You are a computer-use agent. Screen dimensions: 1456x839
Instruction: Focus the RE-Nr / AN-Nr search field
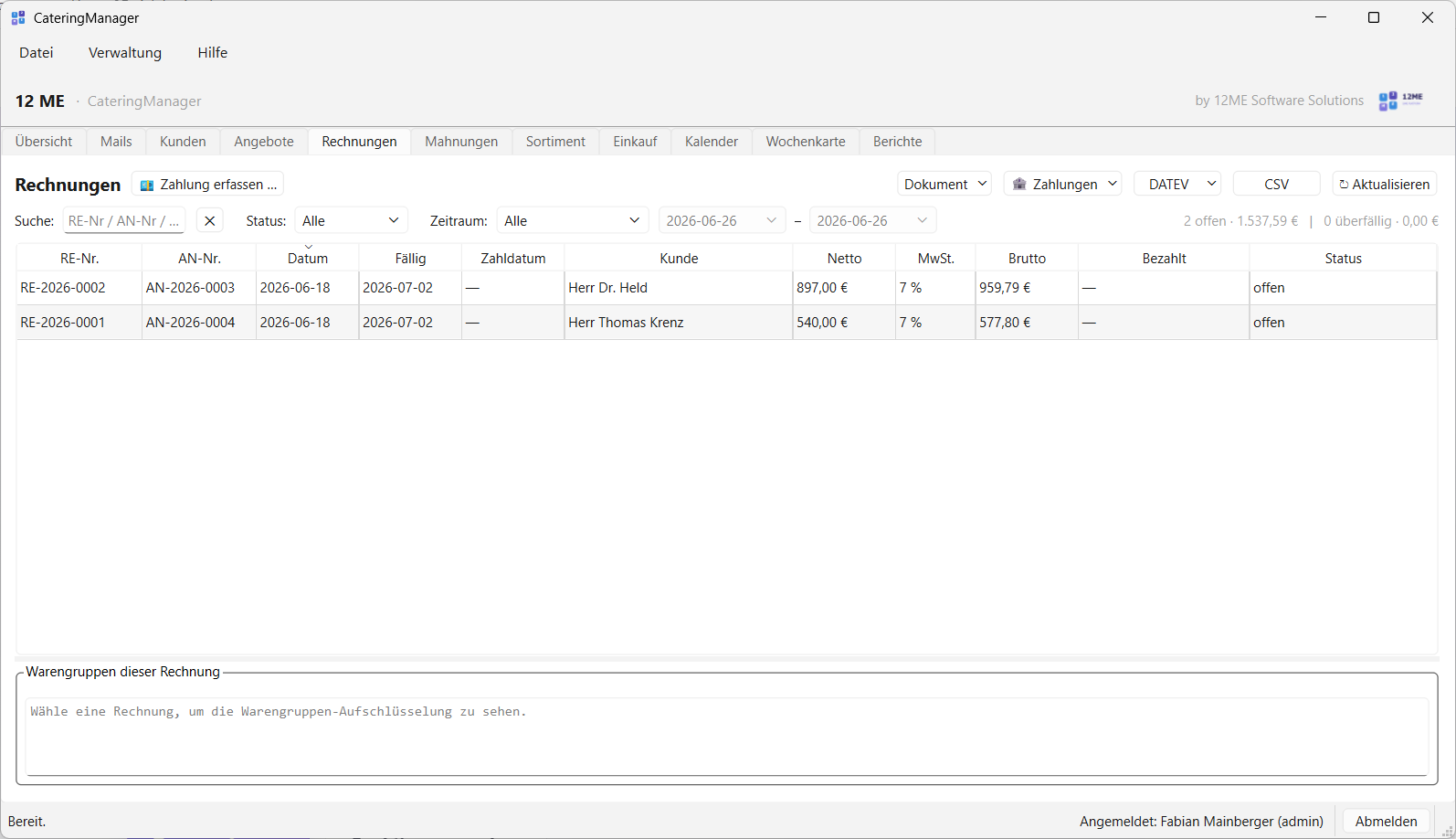tap(124, 220)
